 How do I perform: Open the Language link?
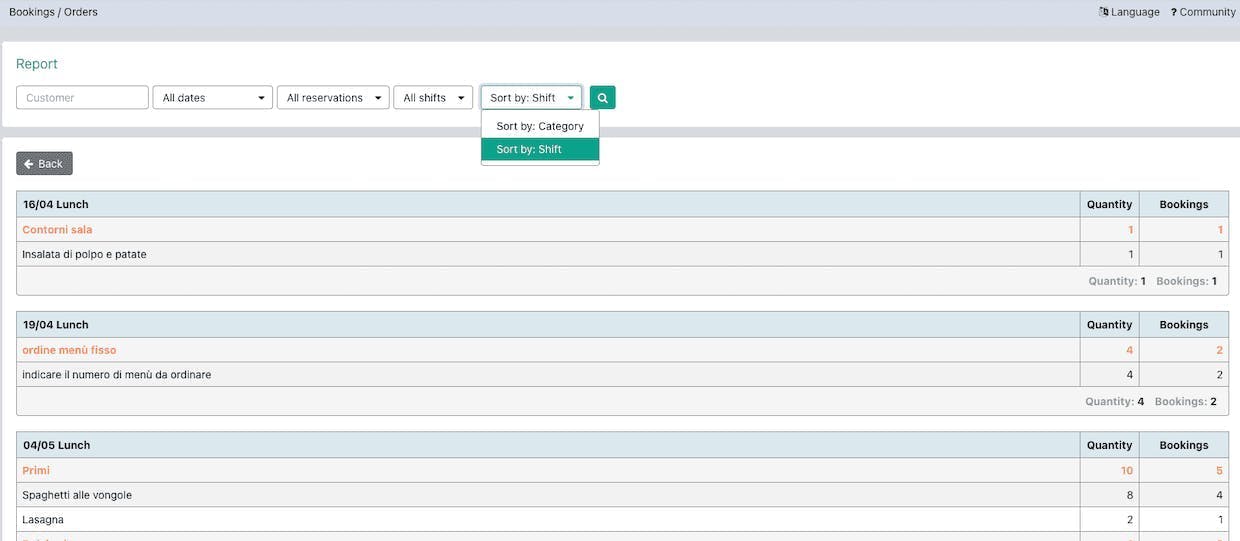[1129, 12]
